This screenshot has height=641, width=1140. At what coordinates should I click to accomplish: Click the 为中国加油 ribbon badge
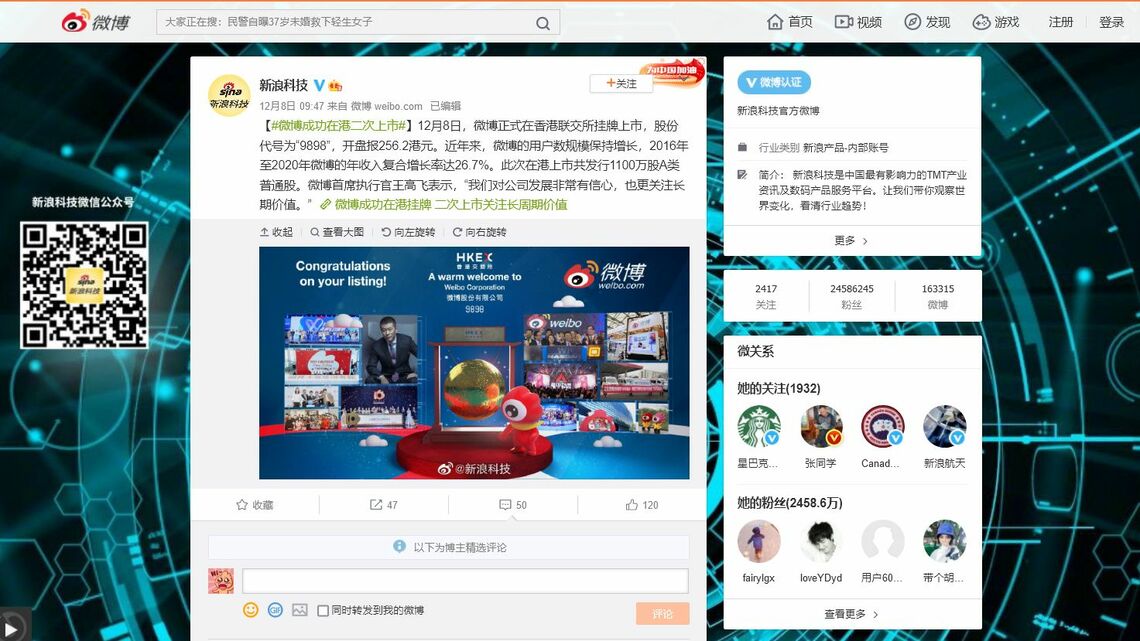(x=673, y=71)
